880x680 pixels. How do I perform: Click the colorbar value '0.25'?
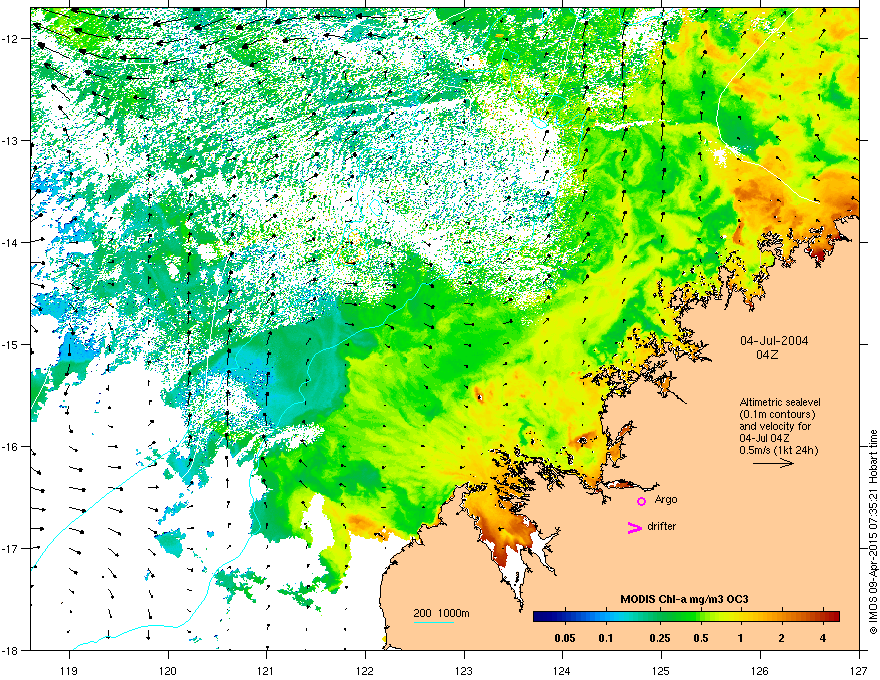[x=659, y=638]
